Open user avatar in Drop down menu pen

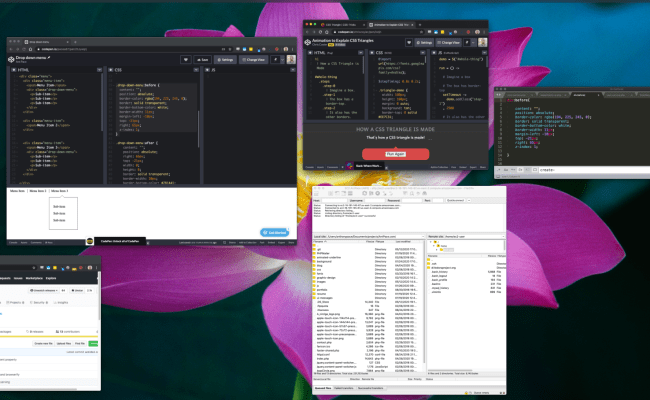point(291,60)
